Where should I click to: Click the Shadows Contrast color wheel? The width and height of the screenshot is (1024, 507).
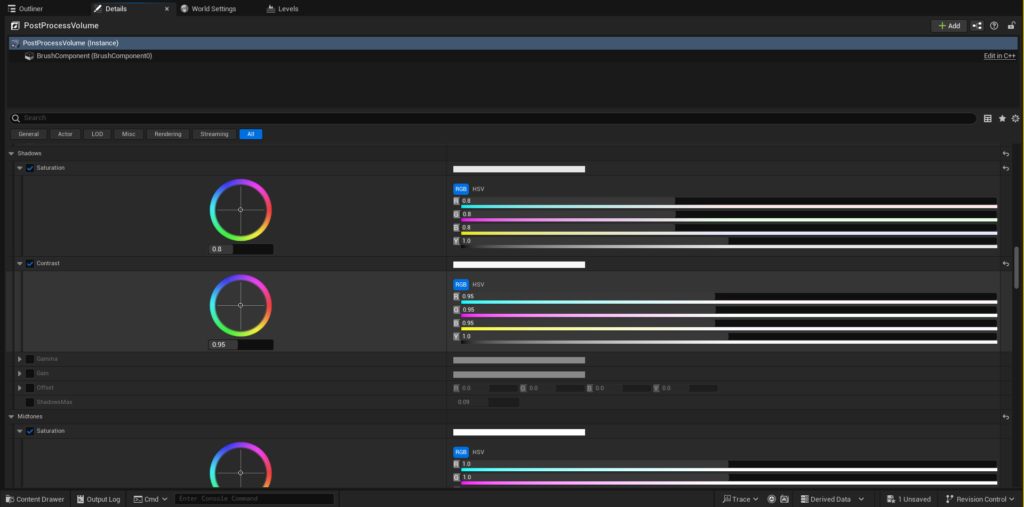[x=240, y=305]
